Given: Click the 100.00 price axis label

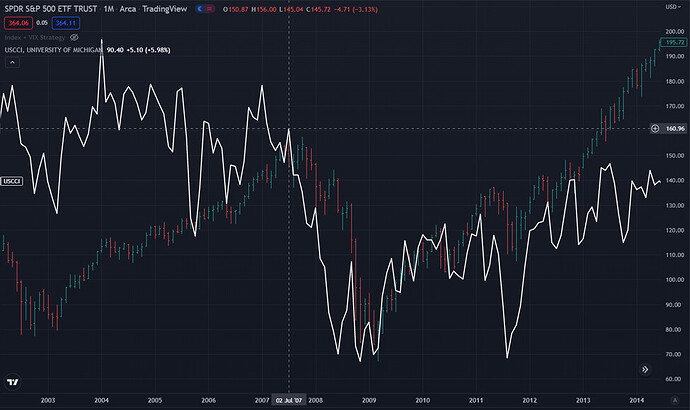Looking at the screenshot, I should [x=675, y=280].
